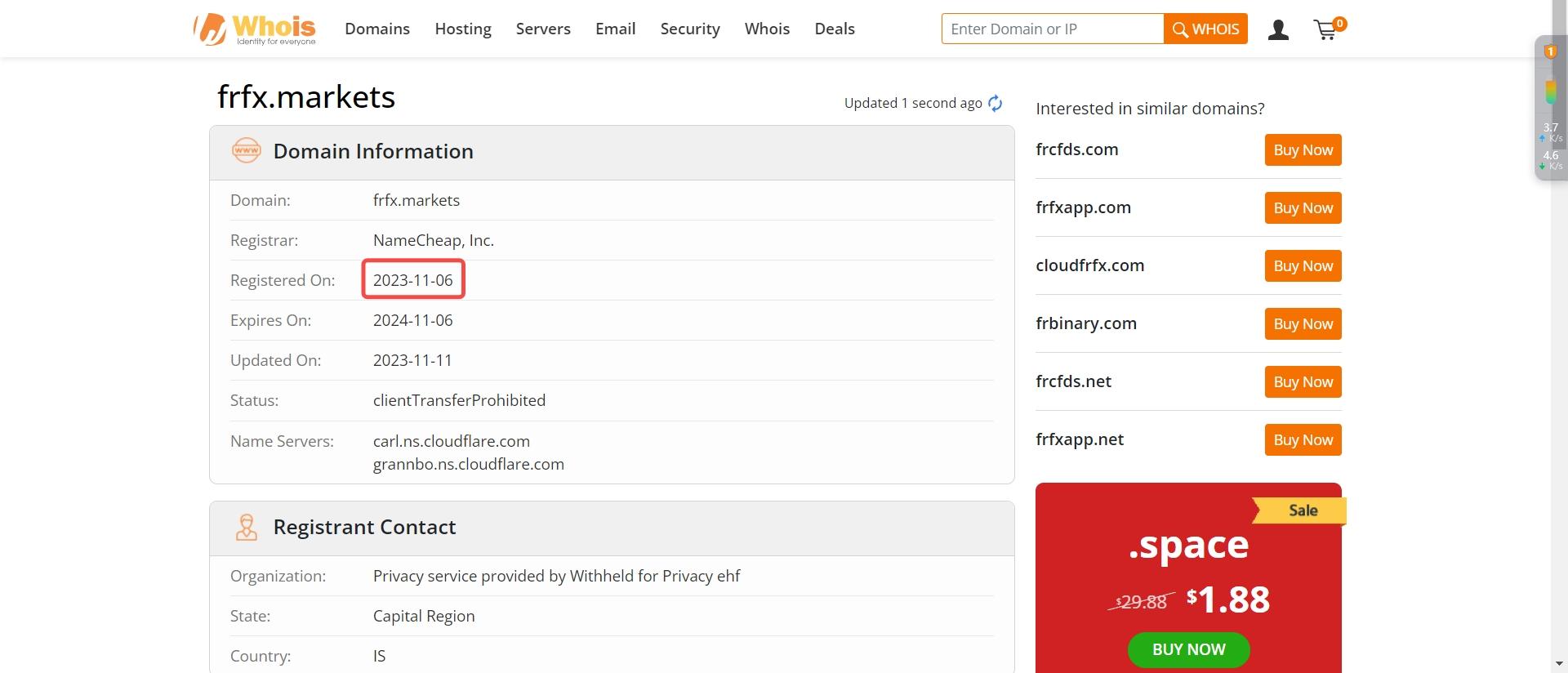The width and height of the screenshot is (1568, 673).
Task: Click registrar value NameCheap, Inc.
Action: point(434,240)
